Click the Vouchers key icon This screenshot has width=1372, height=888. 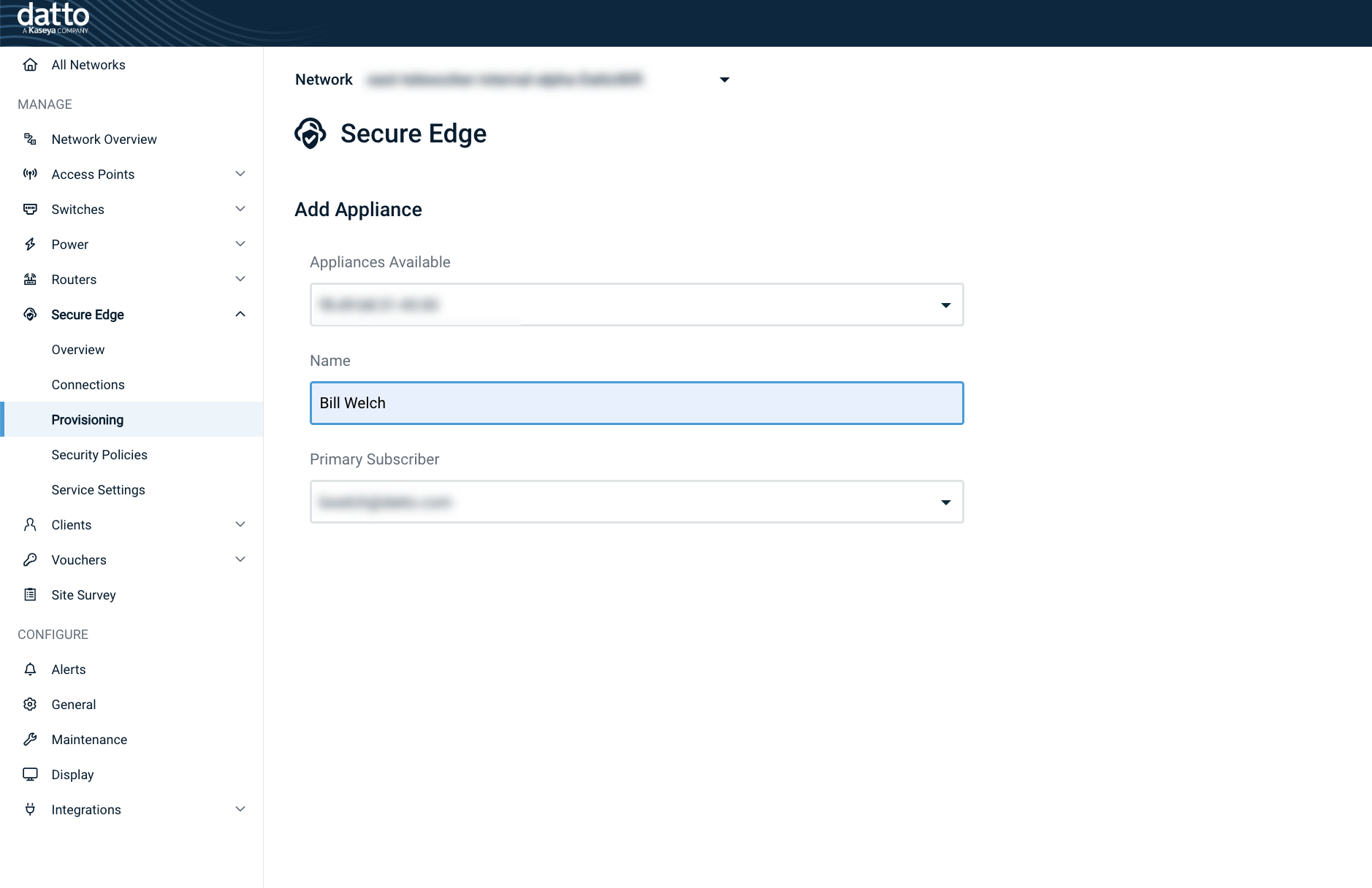click(30, 559)
